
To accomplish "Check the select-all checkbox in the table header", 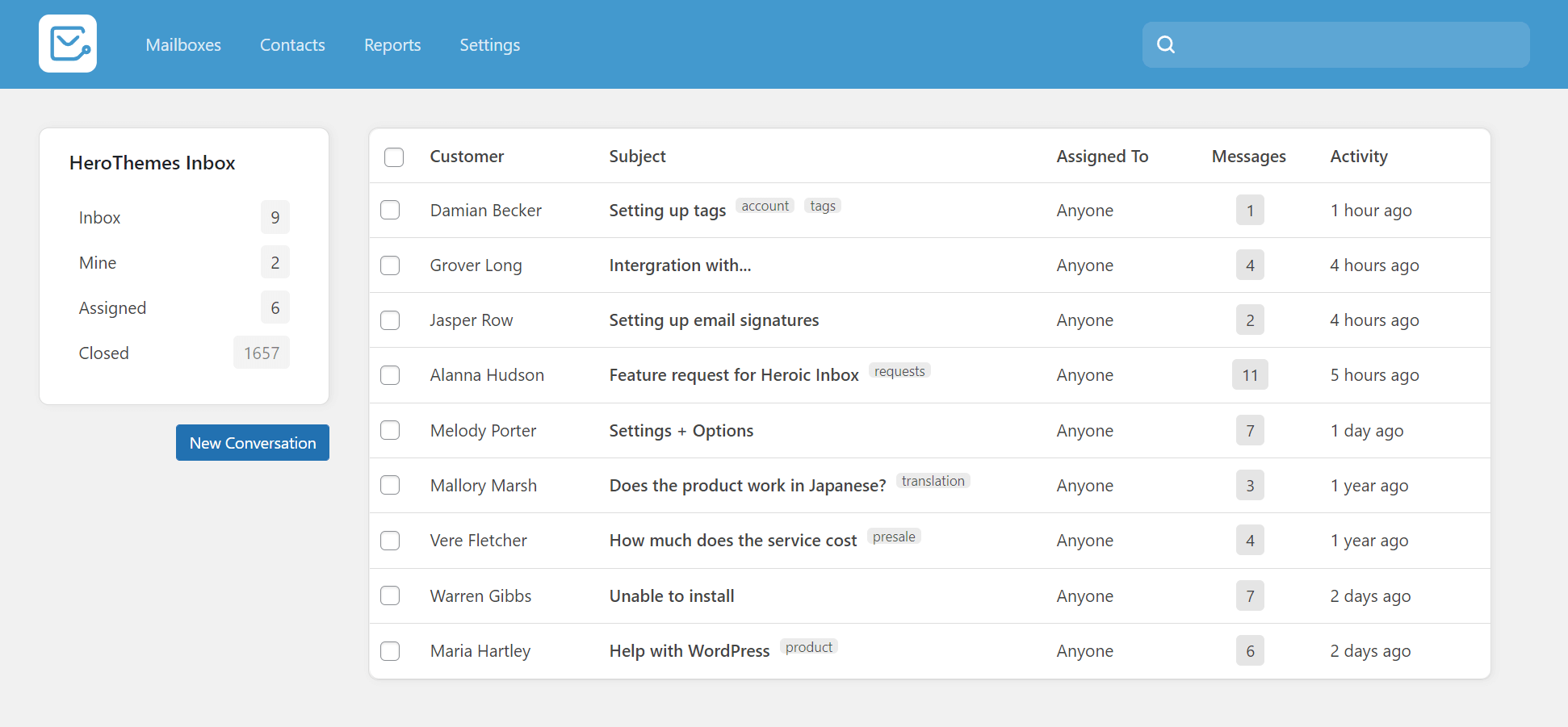I will 394,157.
